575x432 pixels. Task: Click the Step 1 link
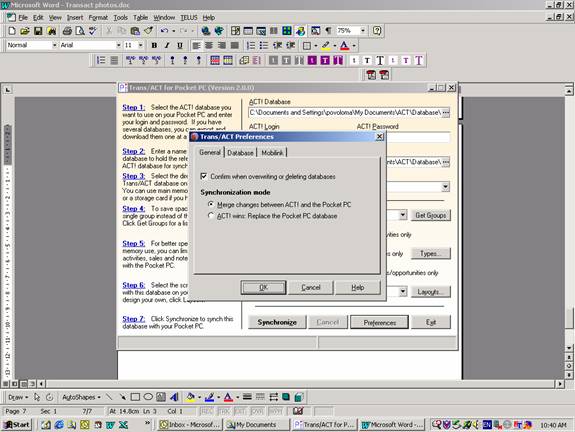point(133,107)
